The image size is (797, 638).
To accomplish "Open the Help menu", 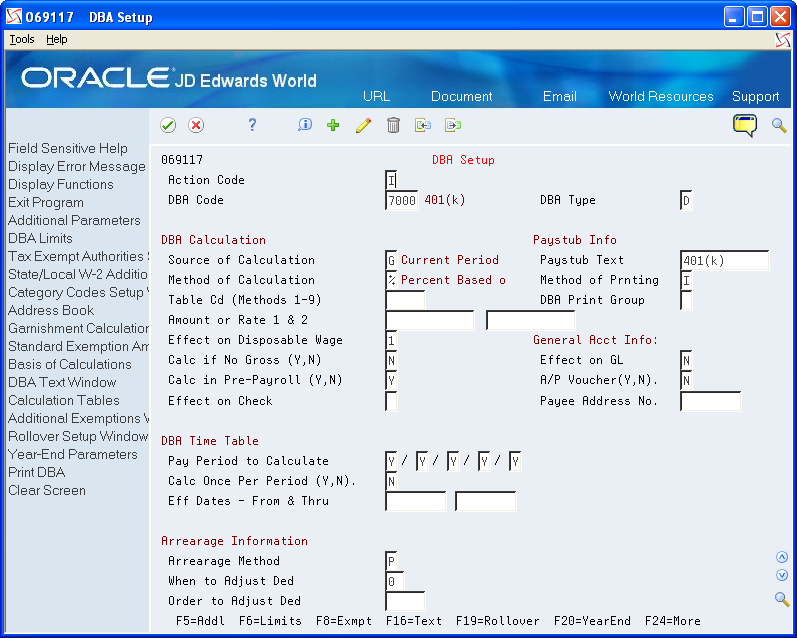I will [56, 40].
